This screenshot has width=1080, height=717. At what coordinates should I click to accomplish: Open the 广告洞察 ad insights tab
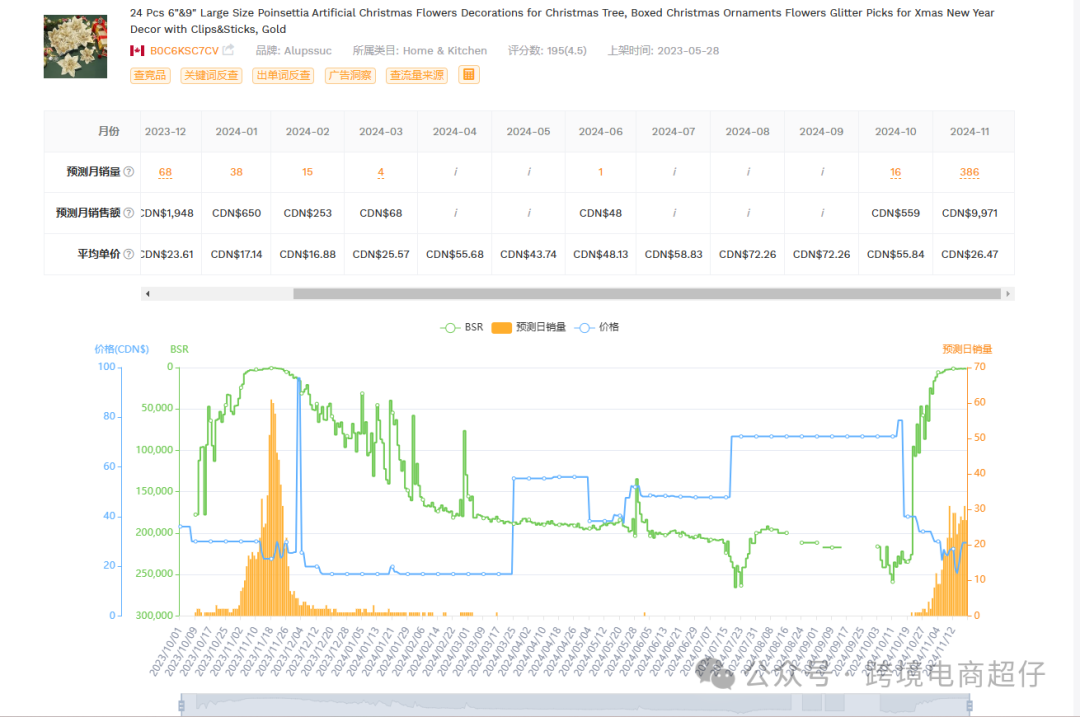point(350,75)
